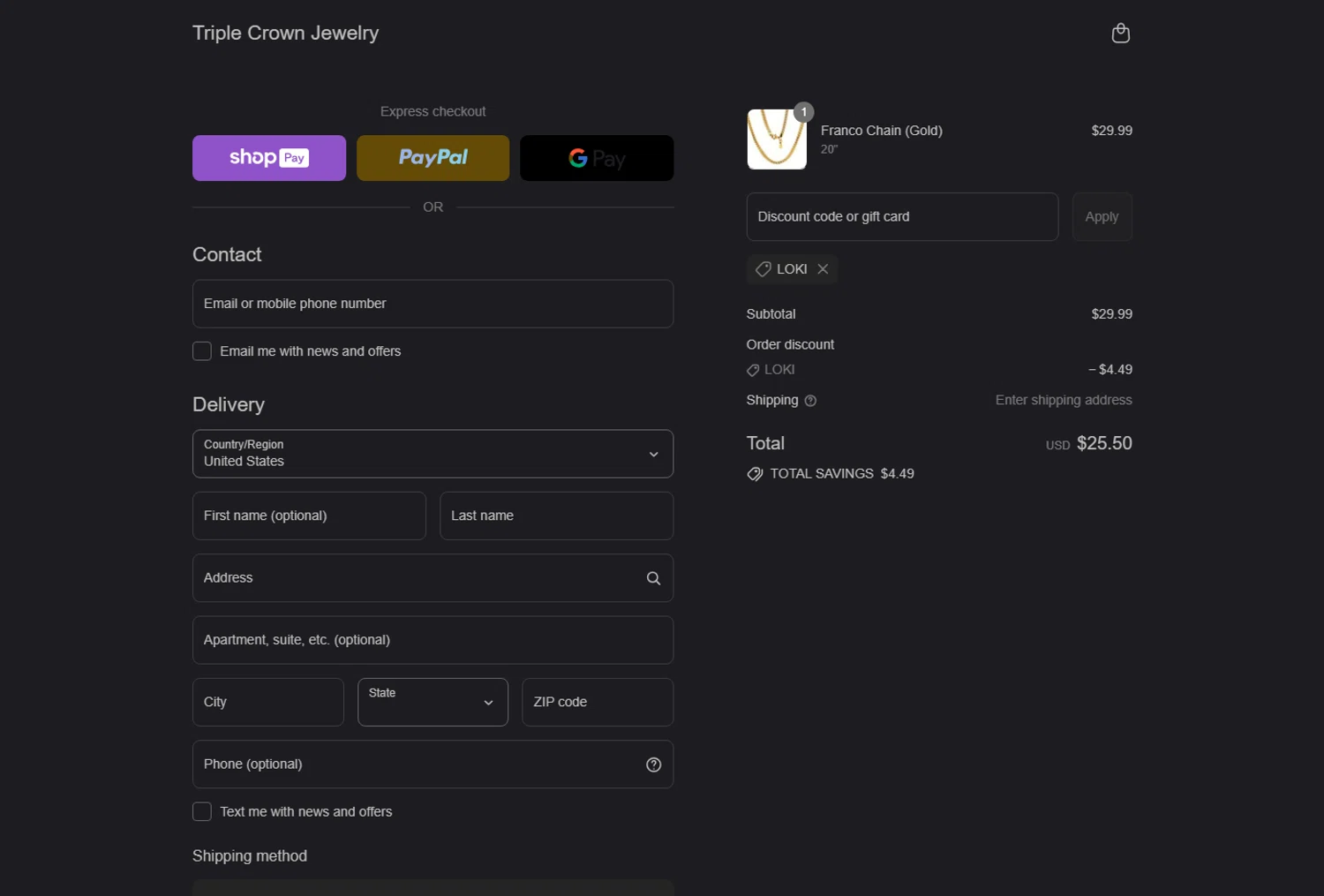Viewport: 1324px width, 896px height.
Task: Click the shipping info question icon
Action: (x=810, y=401)
